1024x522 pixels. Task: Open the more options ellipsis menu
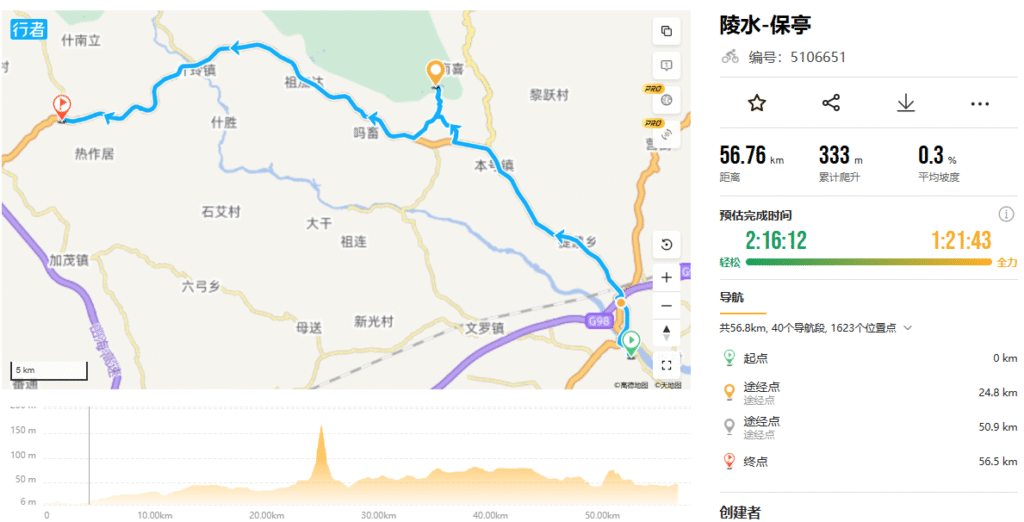point(980,104)
